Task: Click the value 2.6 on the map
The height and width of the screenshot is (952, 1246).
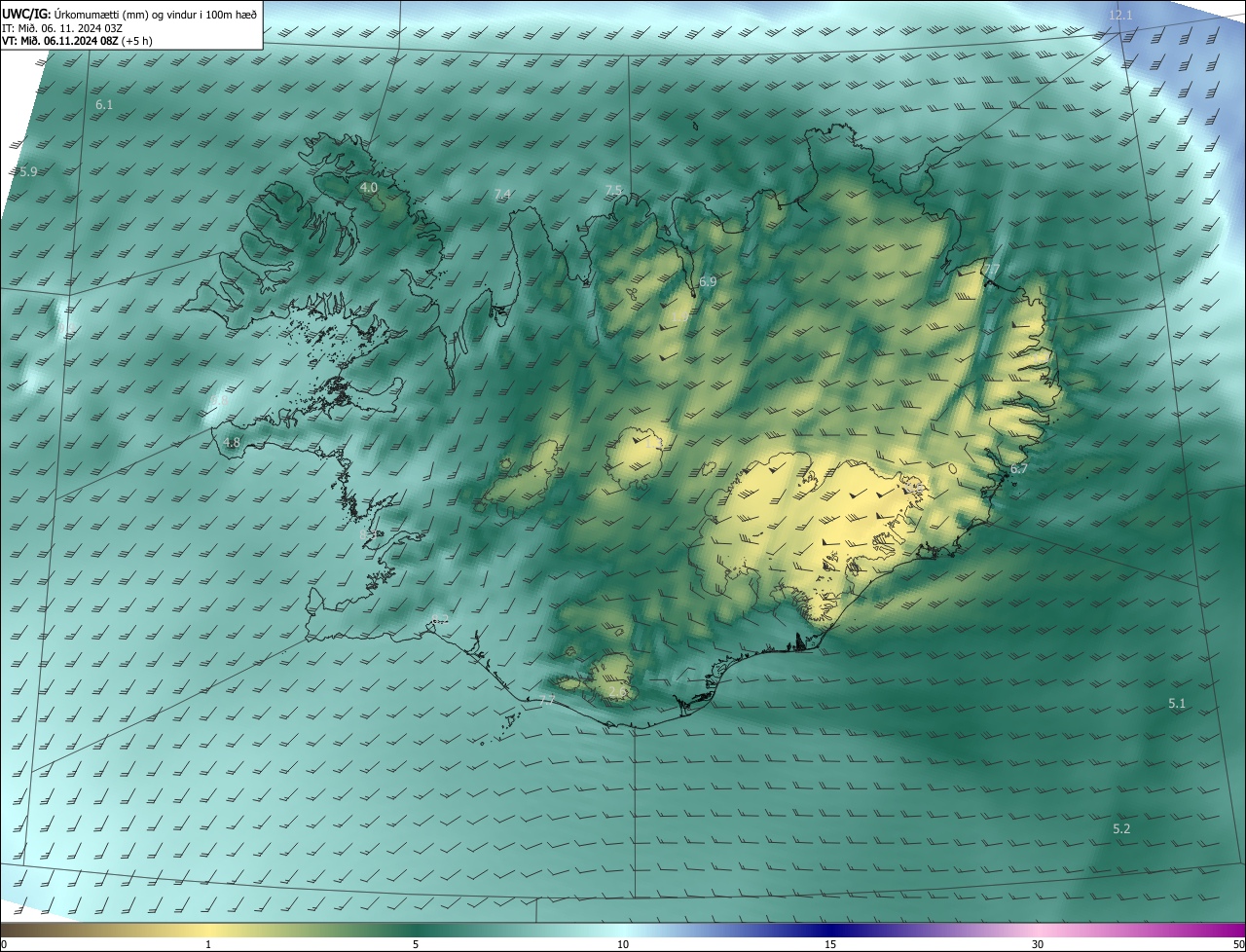Action: 617,692
